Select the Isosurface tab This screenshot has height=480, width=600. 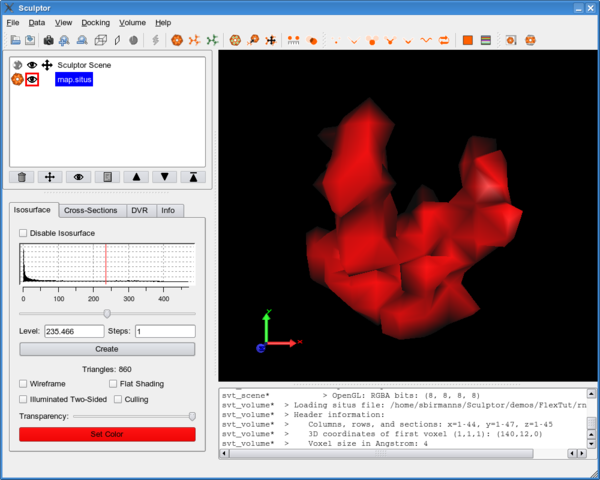click(x=32, y=210)
